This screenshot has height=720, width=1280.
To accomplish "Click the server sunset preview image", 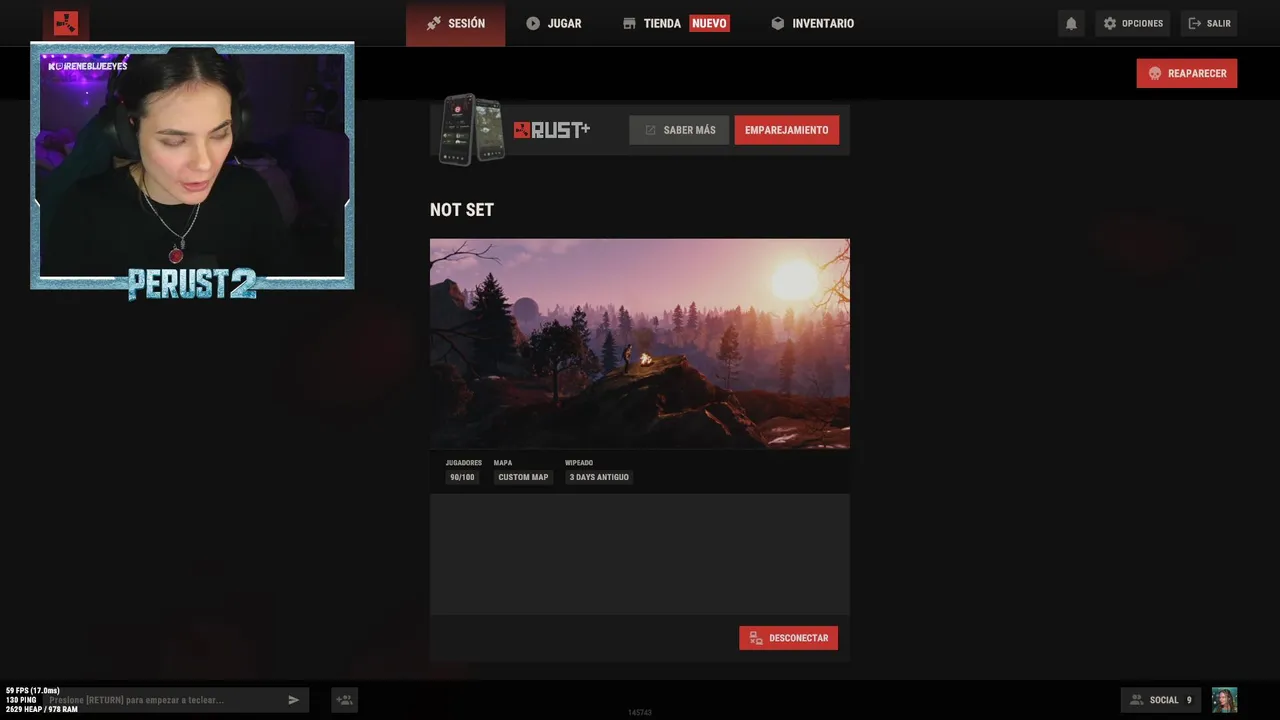I will pos(640,343).
